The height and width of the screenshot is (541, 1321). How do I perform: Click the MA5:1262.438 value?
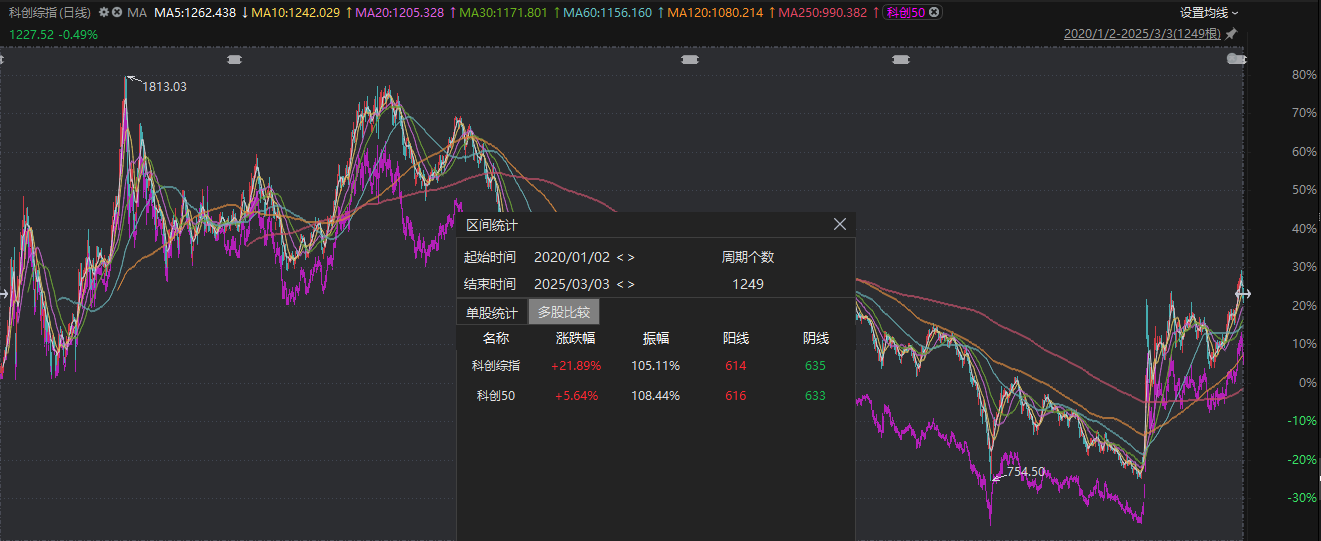pos(195,13)
